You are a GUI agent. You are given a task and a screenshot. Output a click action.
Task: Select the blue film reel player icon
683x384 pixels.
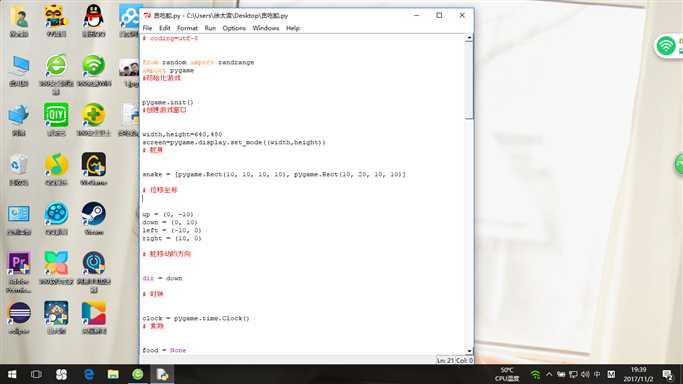pyautogui.click(x=56, y=219)
